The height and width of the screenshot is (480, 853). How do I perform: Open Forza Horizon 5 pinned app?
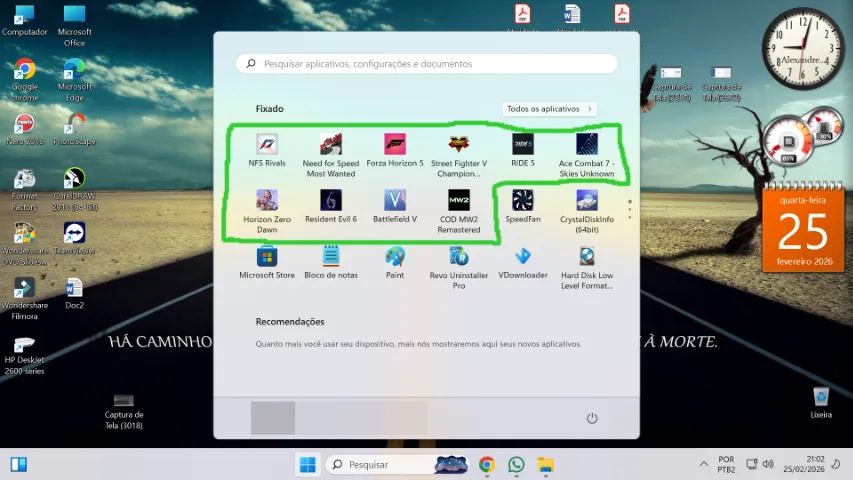pos(394,150)
